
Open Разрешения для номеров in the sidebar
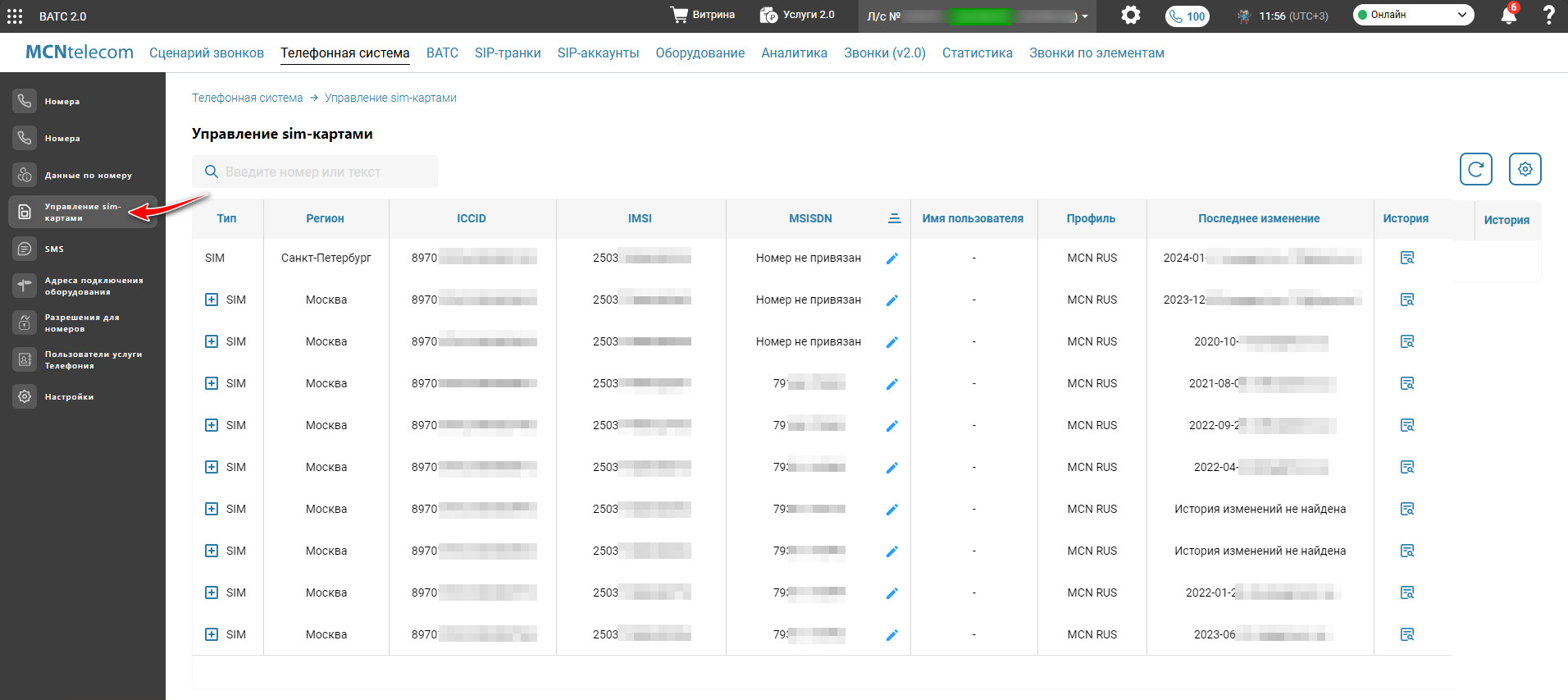click(82, 323)
